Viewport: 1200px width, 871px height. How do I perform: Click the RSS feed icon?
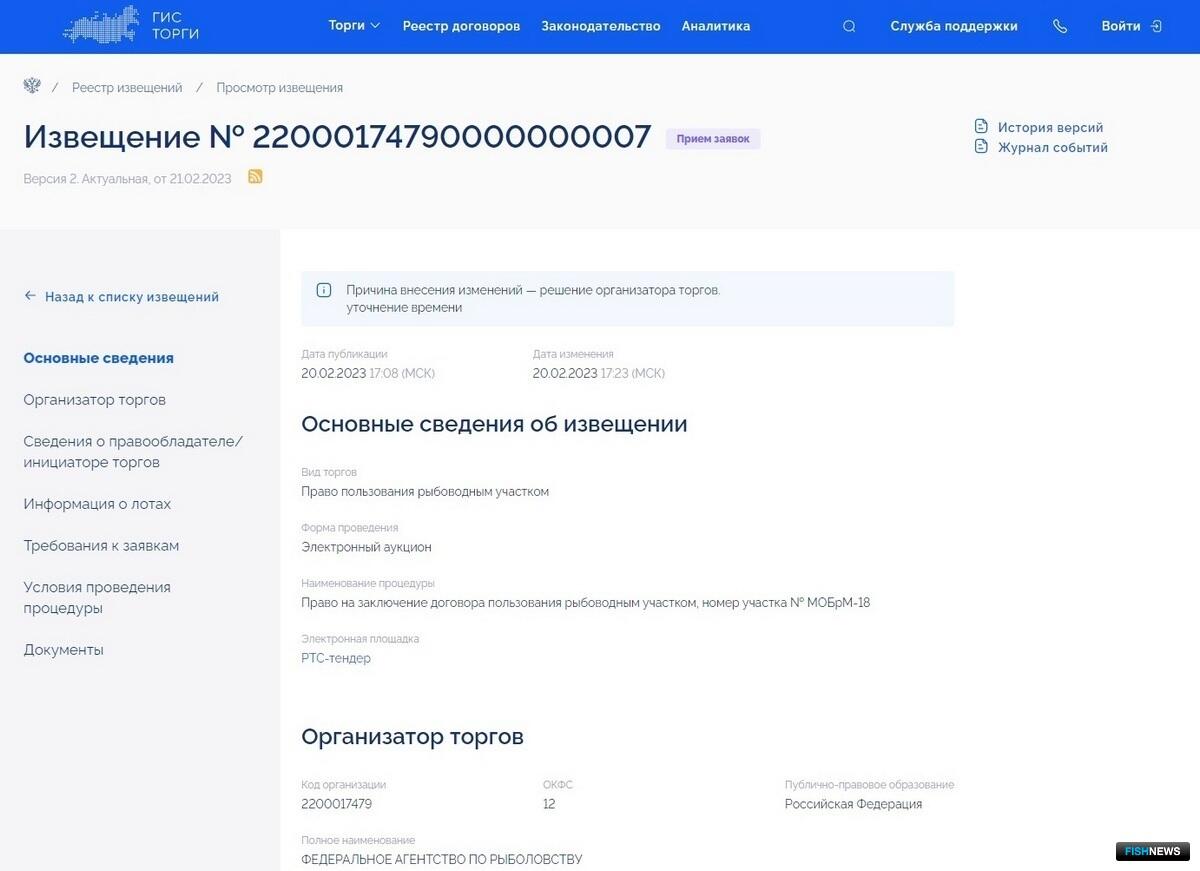(255, 177)
